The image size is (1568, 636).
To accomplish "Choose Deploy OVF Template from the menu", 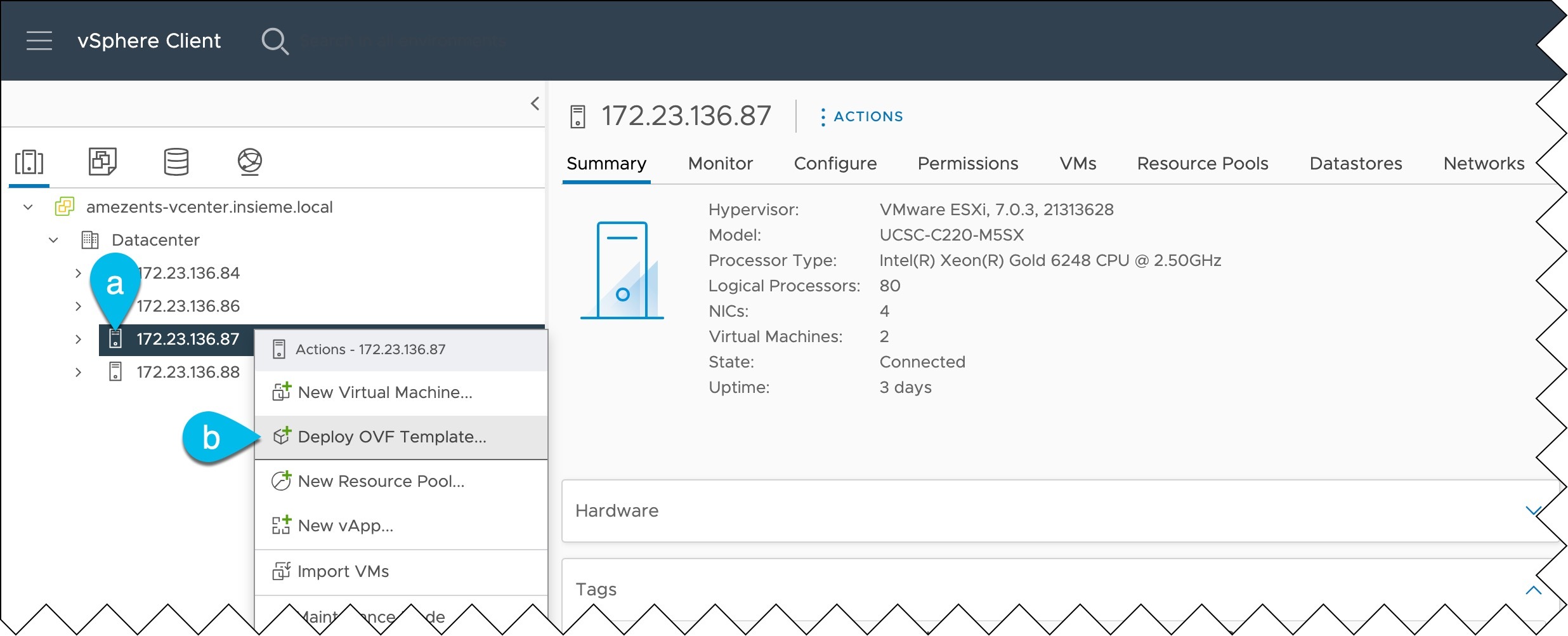I will 391,437.
